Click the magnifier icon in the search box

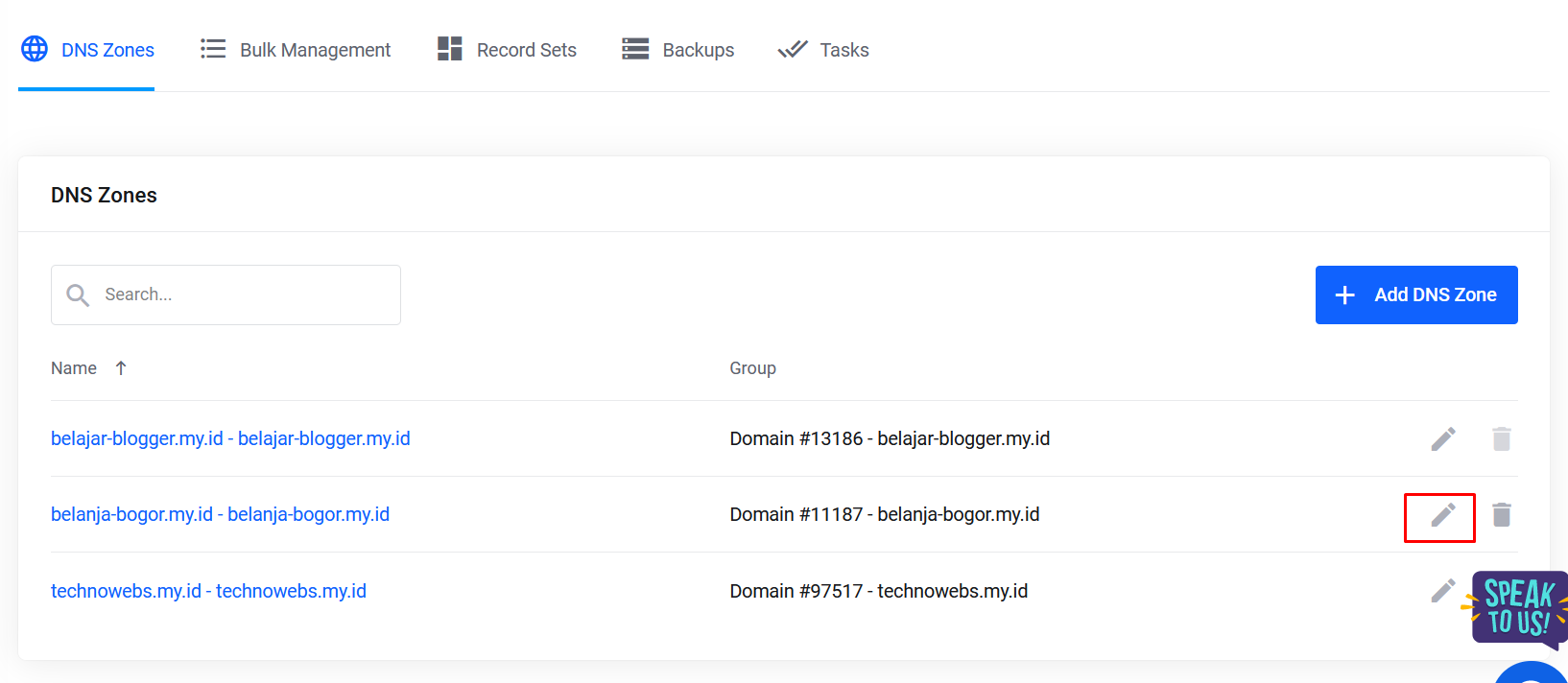tap(78, 295)
